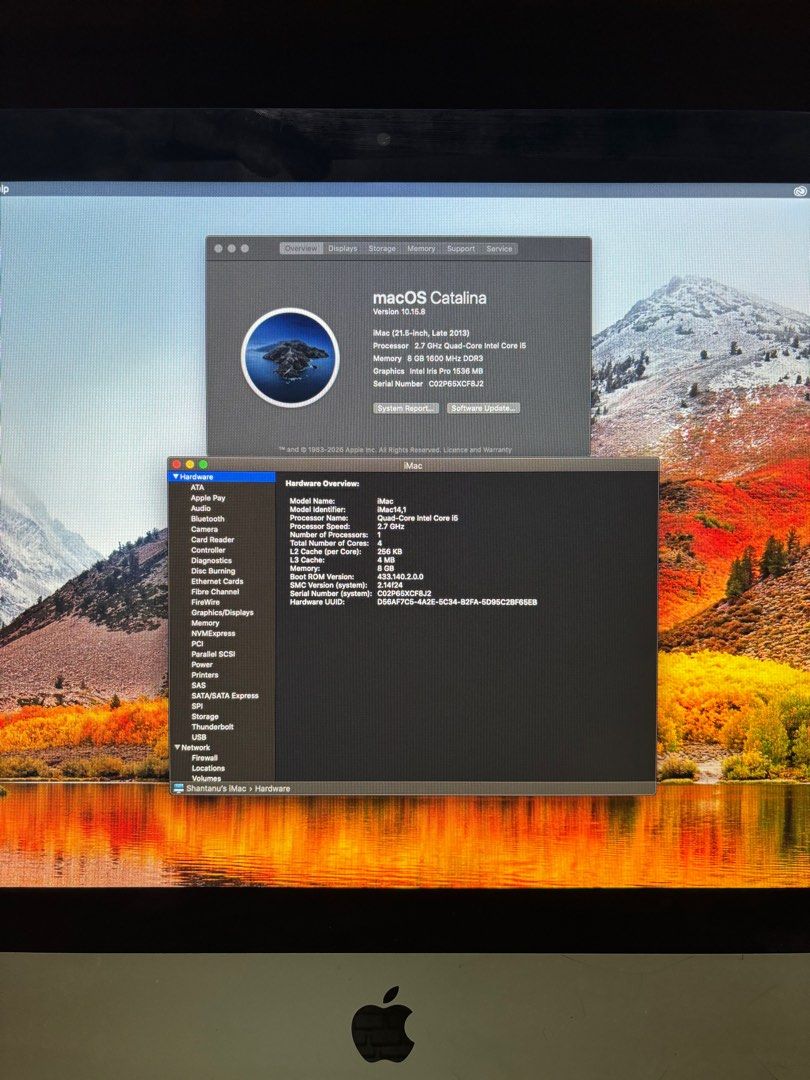Open the Service tab
The height and width of the screenshot is (1080, 810).
tap(499, 249)
